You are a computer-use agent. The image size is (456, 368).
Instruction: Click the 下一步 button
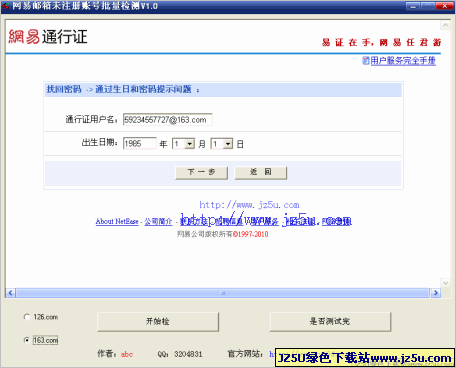coord(201,173)
